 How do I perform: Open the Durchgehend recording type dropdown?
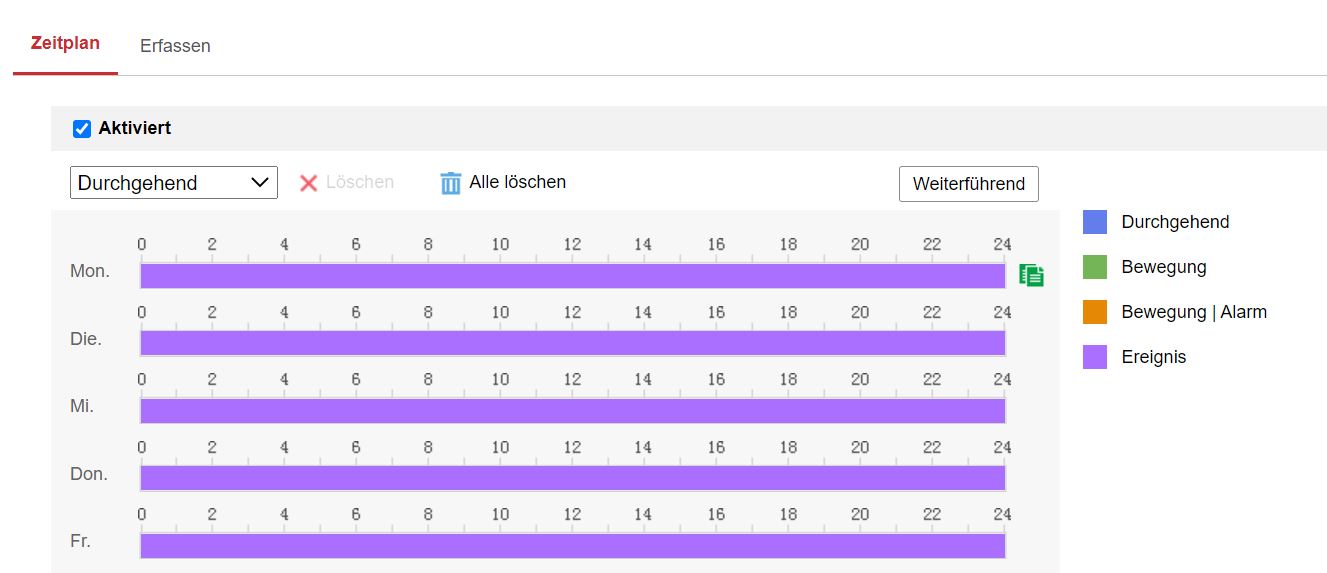coord(174,183)
